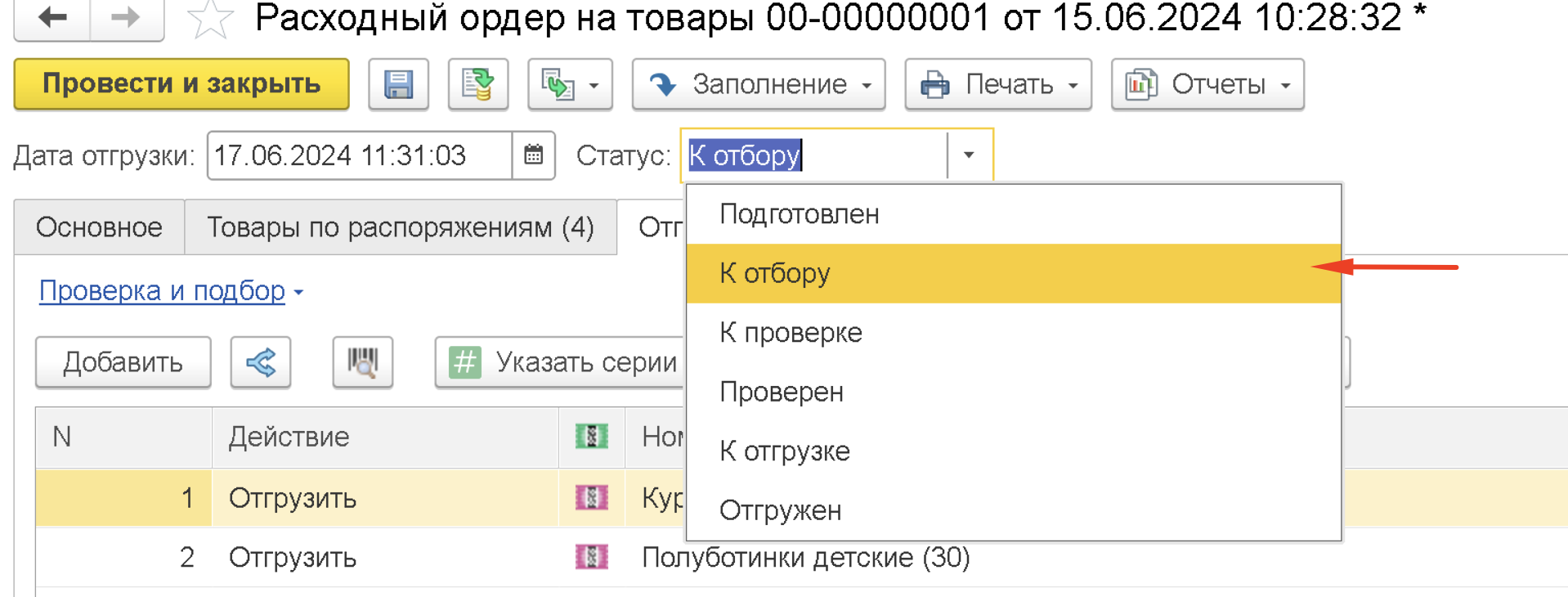Click Провести и закрыть button
This screenshot has height=597, width=1568.
pyautogui.click(x=181, y=84)
